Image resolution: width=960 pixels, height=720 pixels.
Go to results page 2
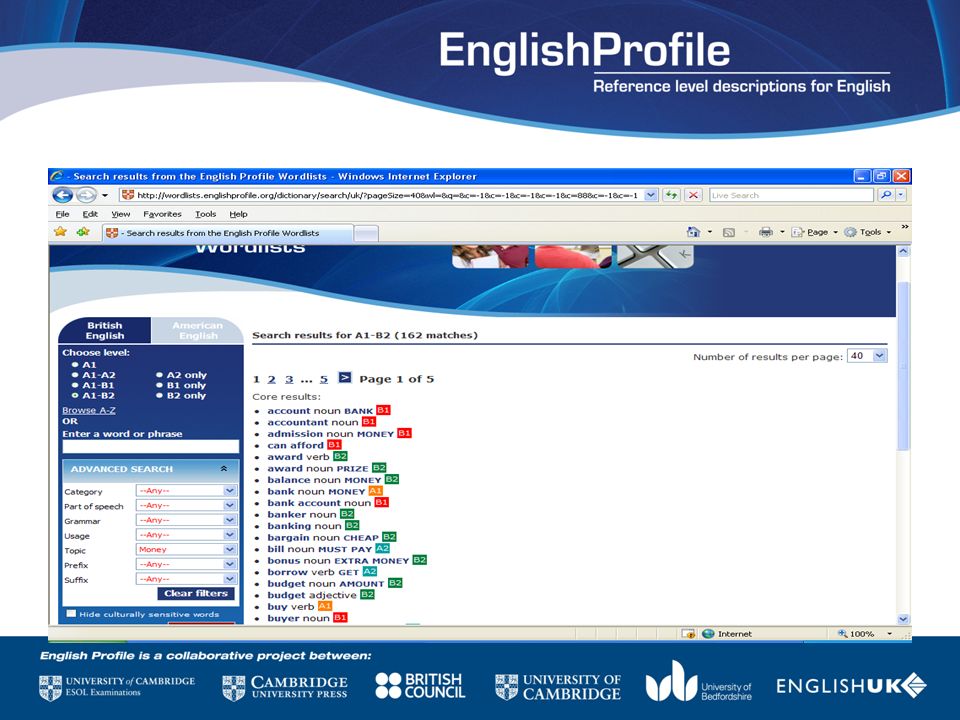click(272, 379)
